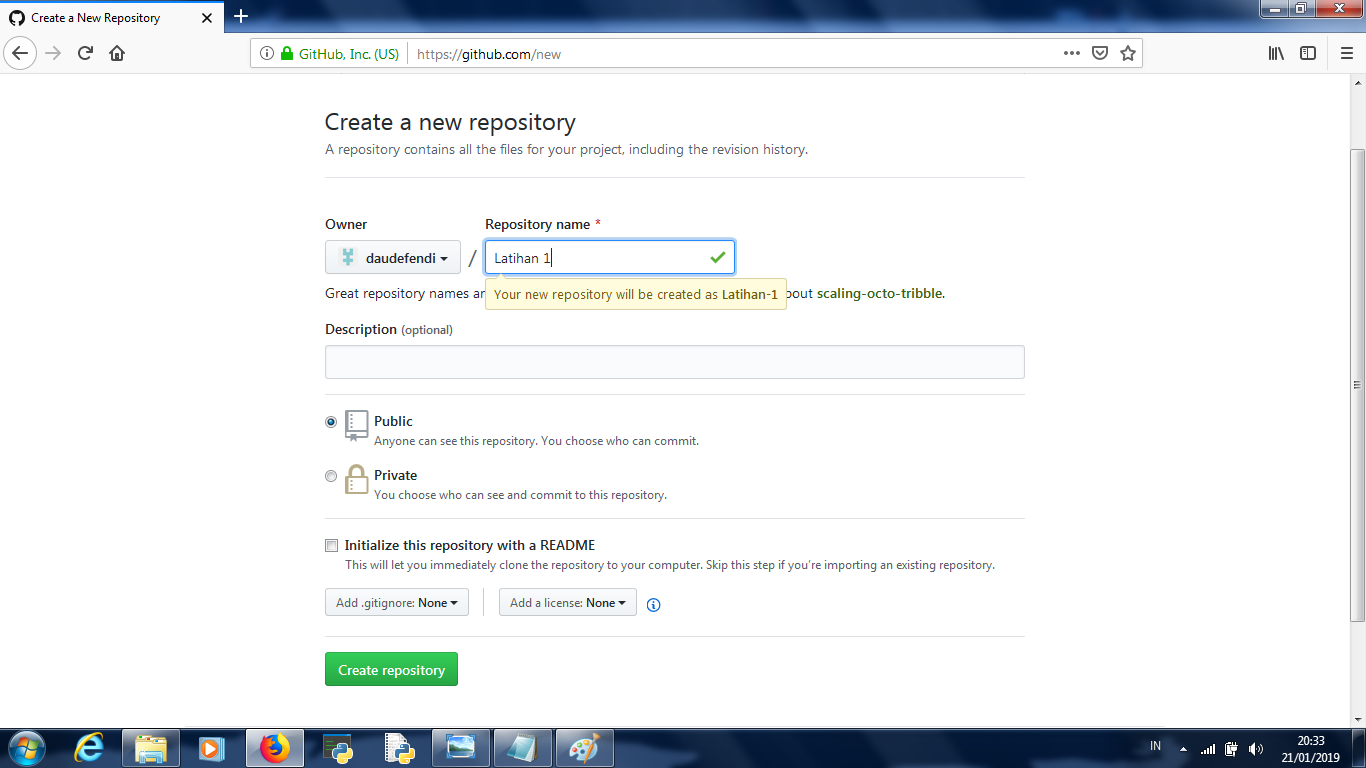This screenshot has width=1366, height=768.
Task: Enable initialize this repository with a README
Action: [331, 545]
